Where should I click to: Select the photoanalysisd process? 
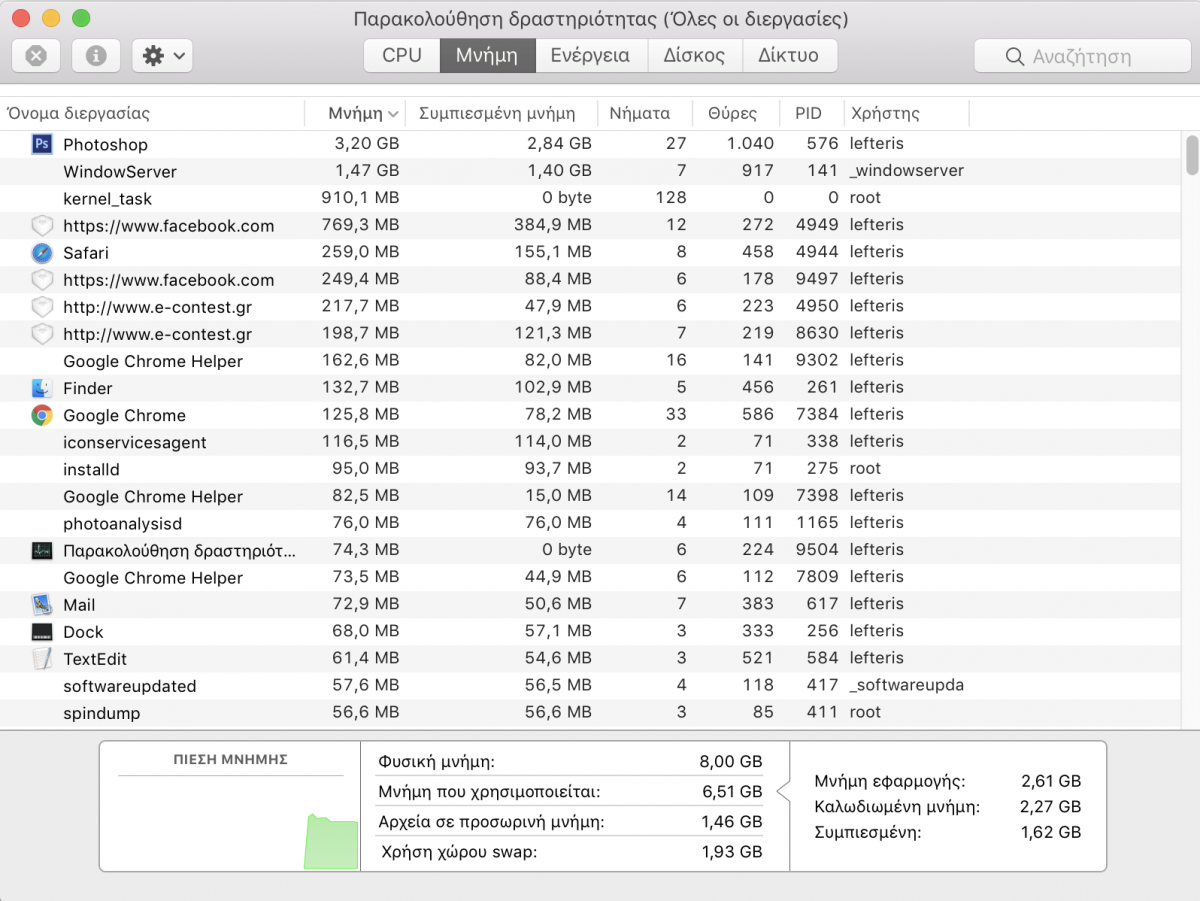590,522
